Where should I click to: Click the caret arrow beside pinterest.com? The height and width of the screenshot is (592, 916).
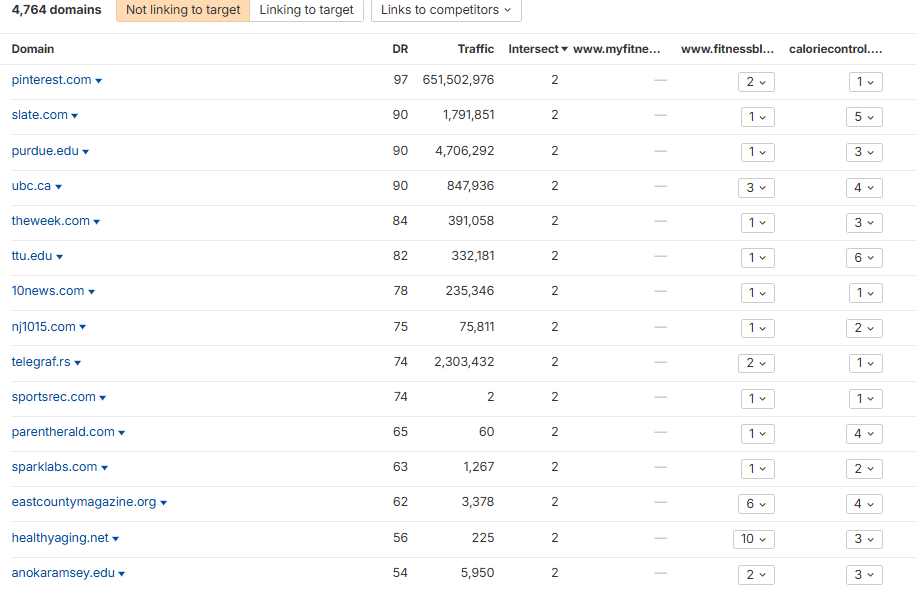point(99,81)
